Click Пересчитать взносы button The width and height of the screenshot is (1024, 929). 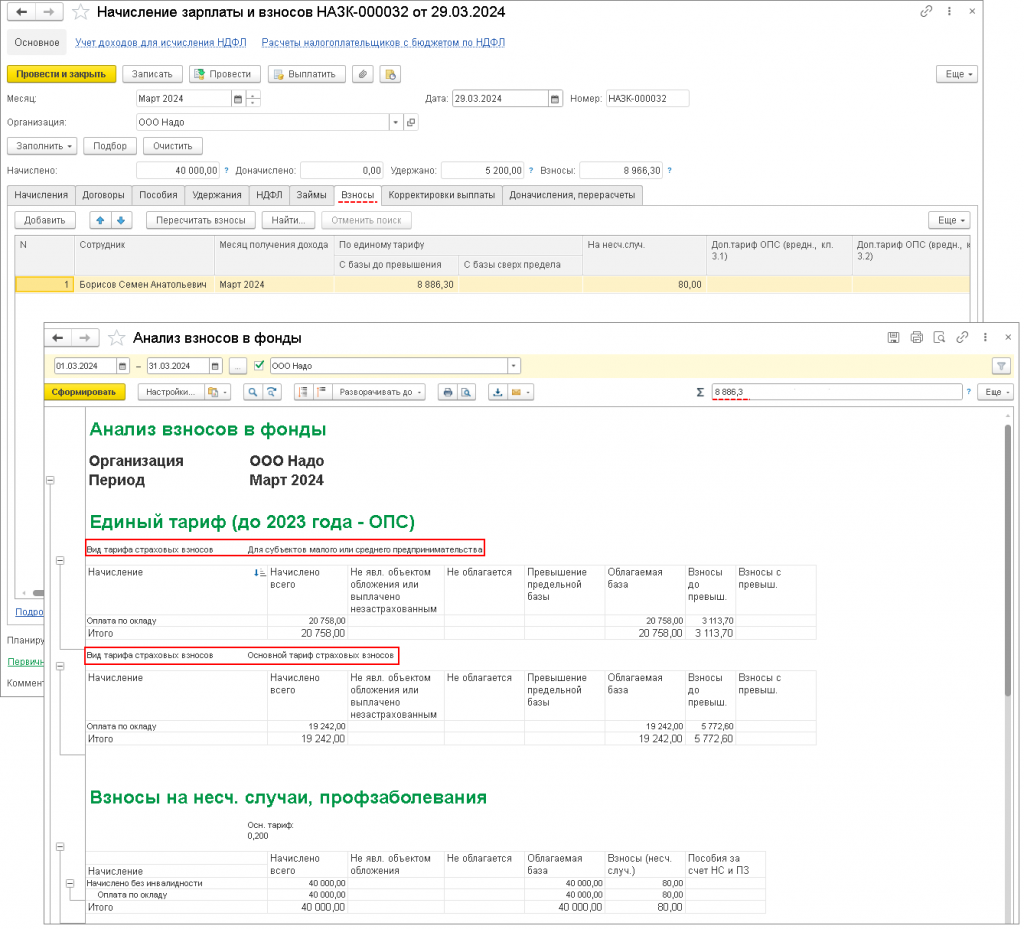click(201, 221)
